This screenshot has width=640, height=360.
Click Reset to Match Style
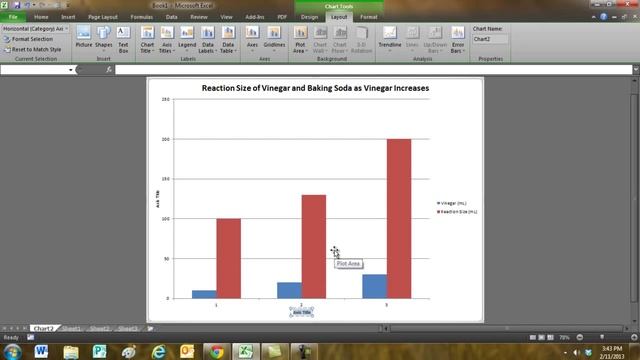coord(33,49)
